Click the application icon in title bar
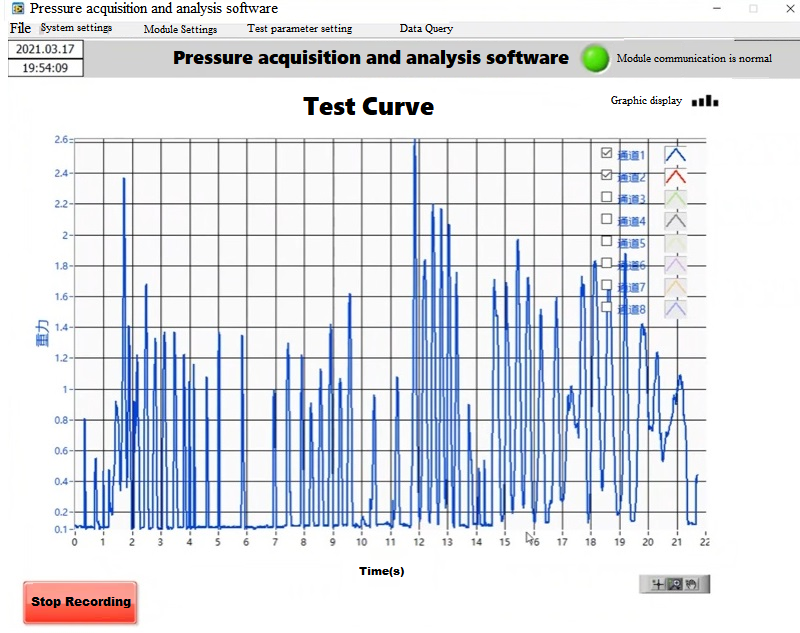 click(17, 8)
